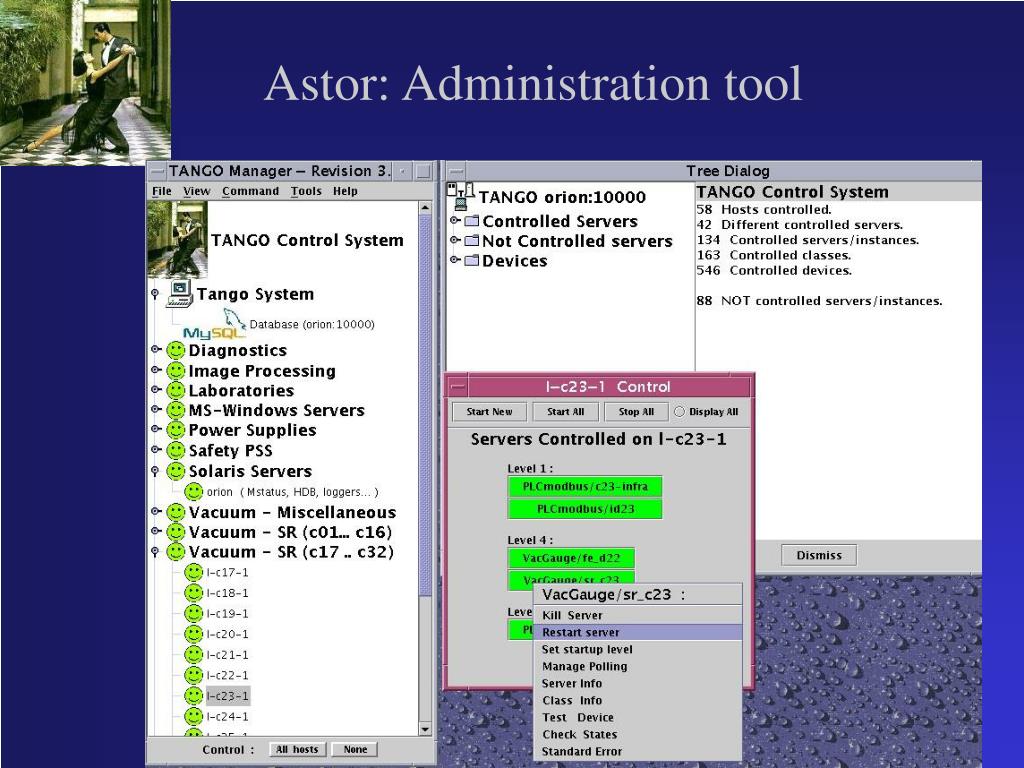This screenshot has height=768, width=1024.
Task: Click the TANGO orion:10000 network icon
Action: click(x=460, y=197)
